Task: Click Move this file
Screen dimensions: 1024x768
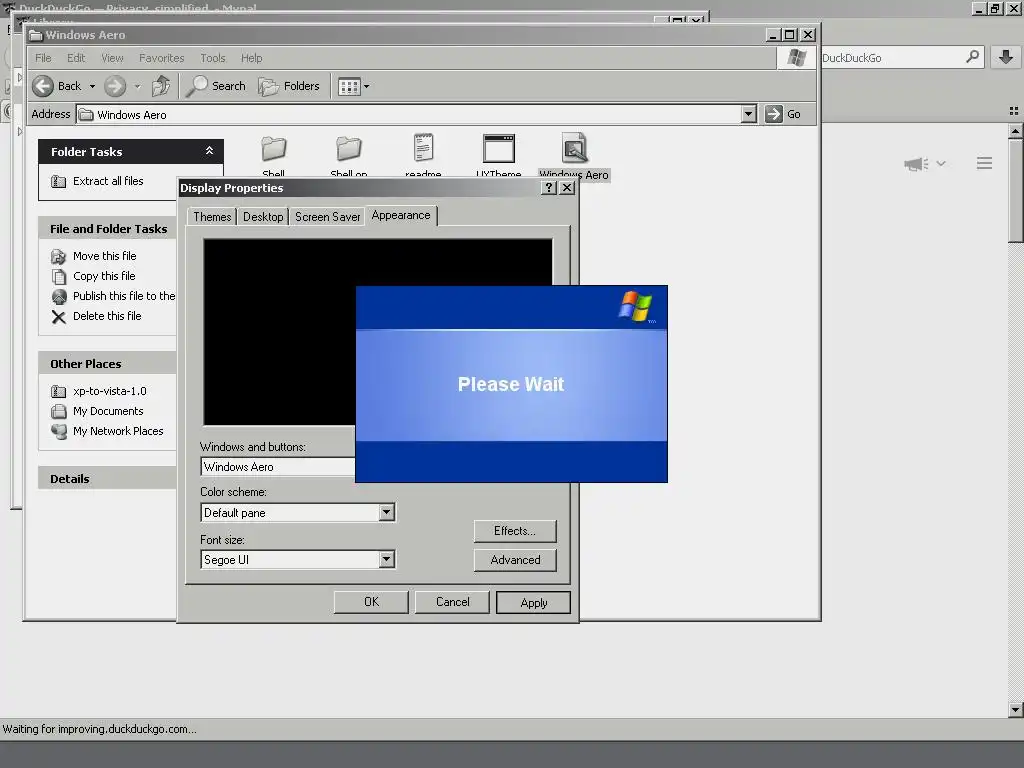Action: point(104,256)
